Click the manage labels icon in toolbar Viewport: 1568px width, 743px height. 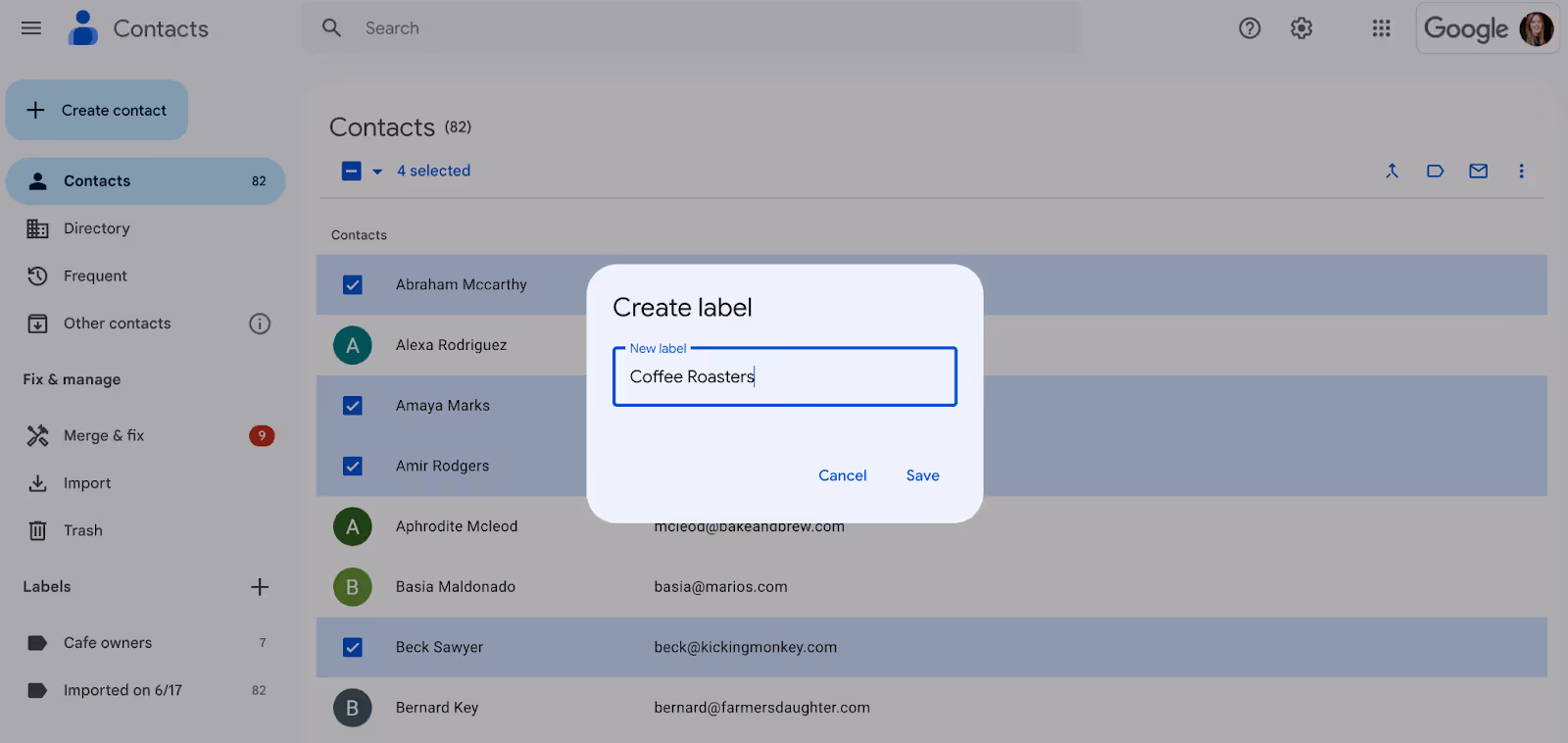[1435, 171]
